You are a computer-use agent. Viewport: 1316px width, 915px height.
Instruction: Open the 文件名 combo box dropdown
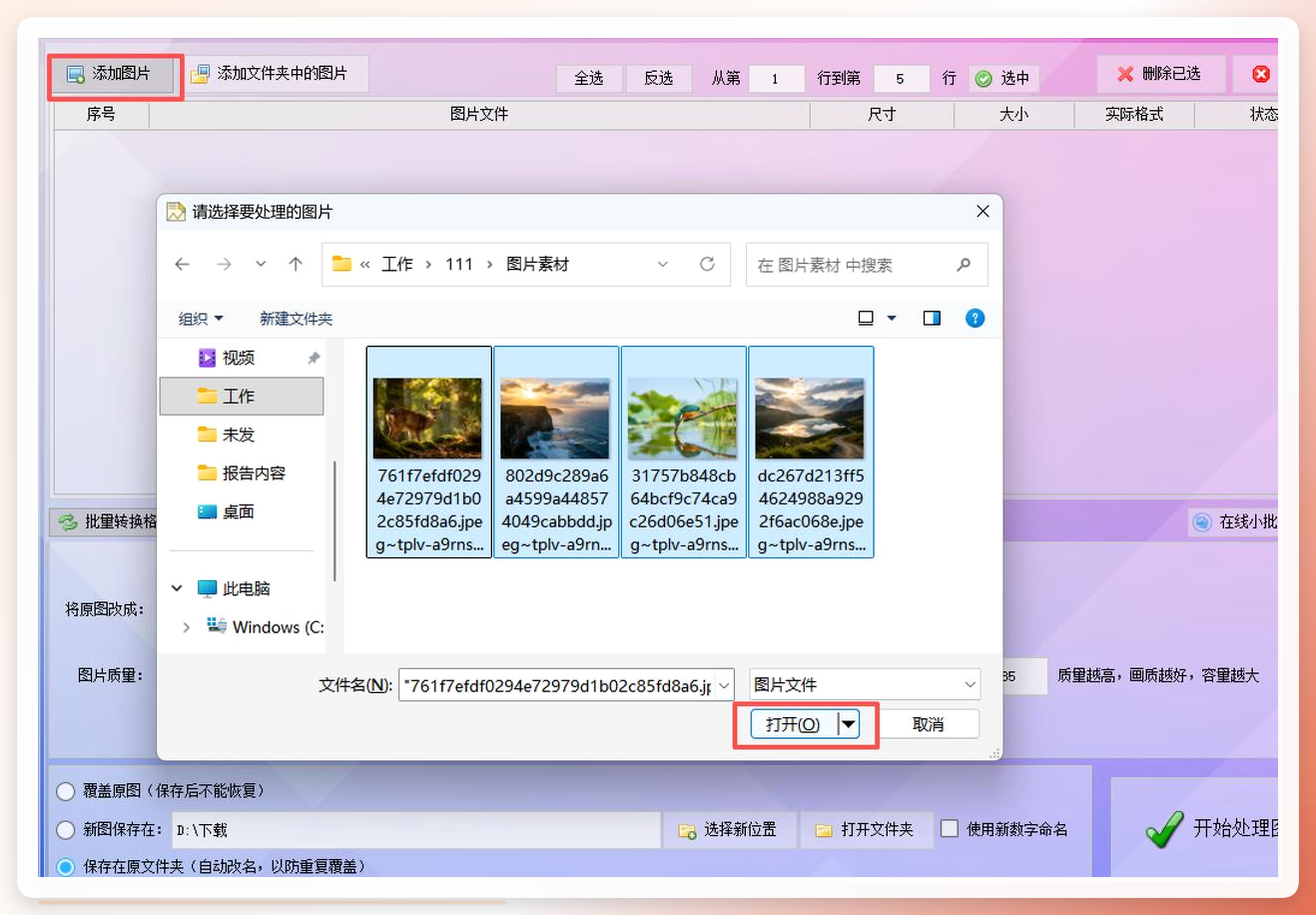(725, 685)
